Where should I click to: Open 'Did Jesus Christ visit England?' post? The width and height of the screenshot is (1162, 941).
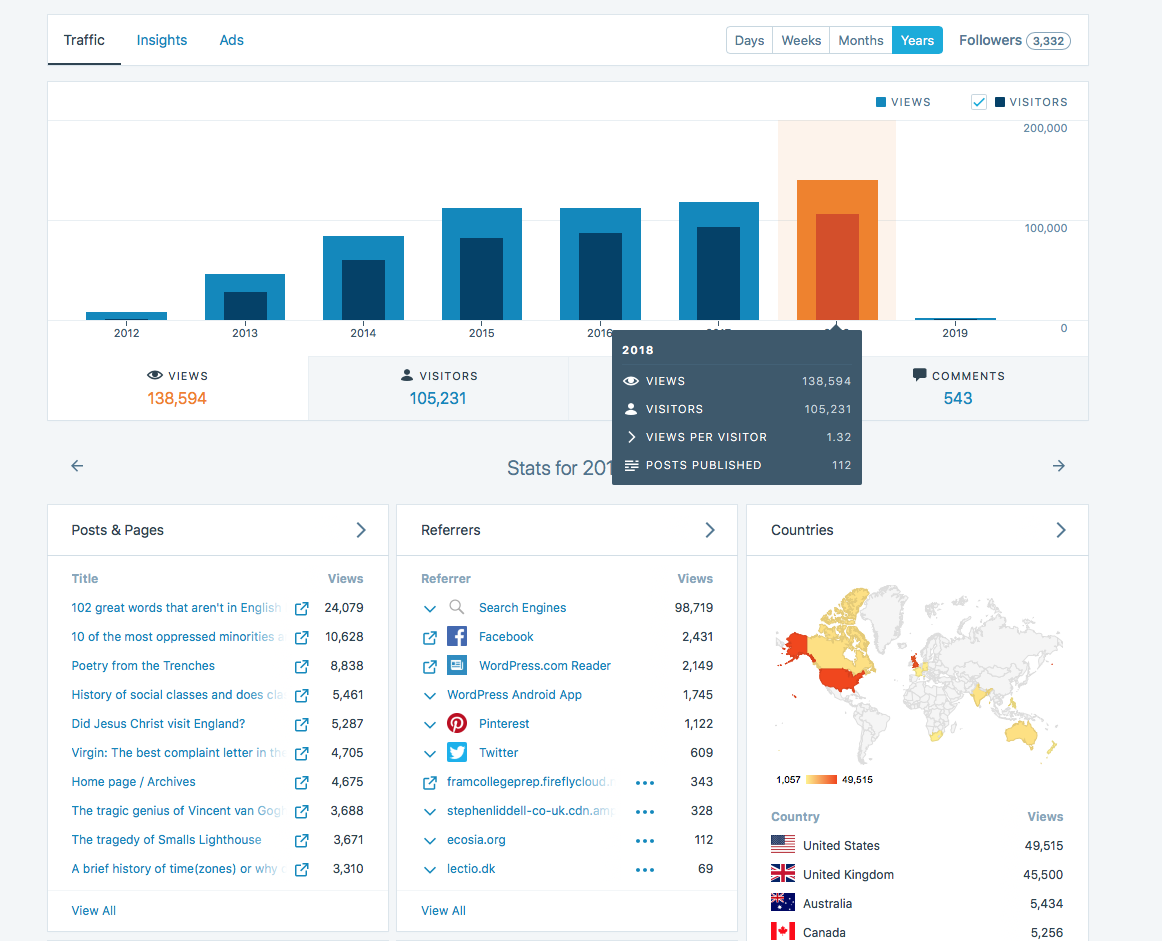point(158,724)
